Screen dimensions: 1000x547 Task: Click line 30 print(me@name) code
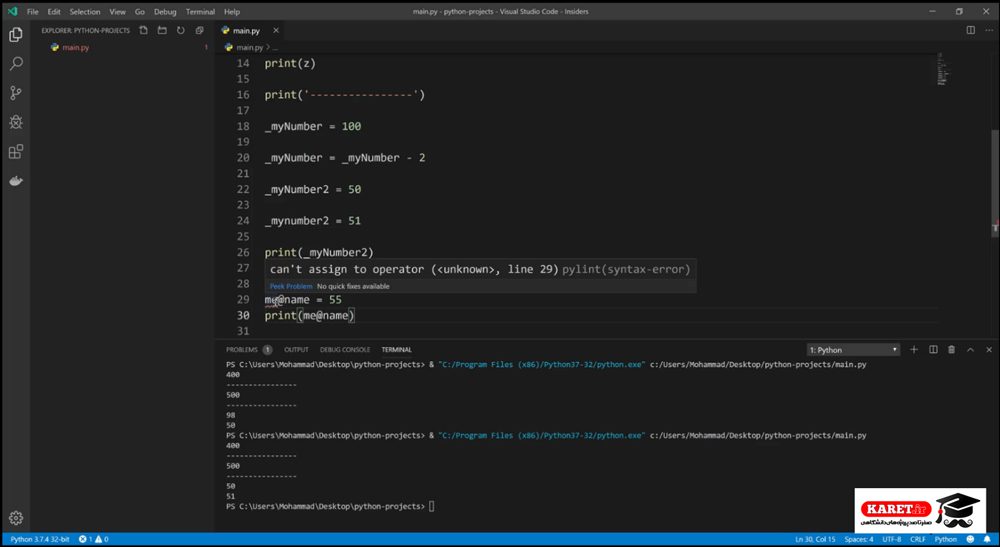coord(309,315)
